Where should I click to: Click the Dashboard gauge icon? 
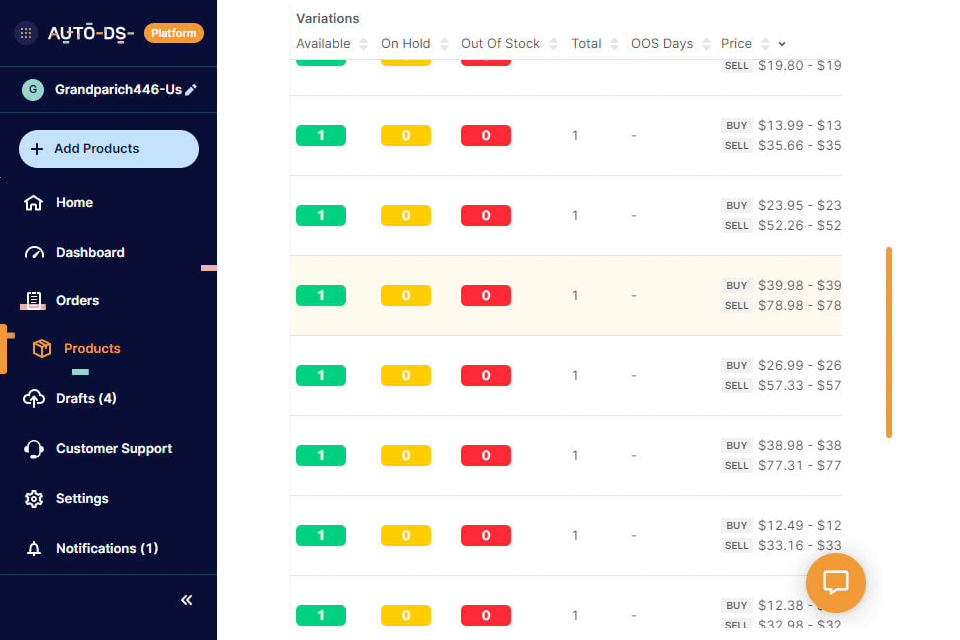[34, 252]
